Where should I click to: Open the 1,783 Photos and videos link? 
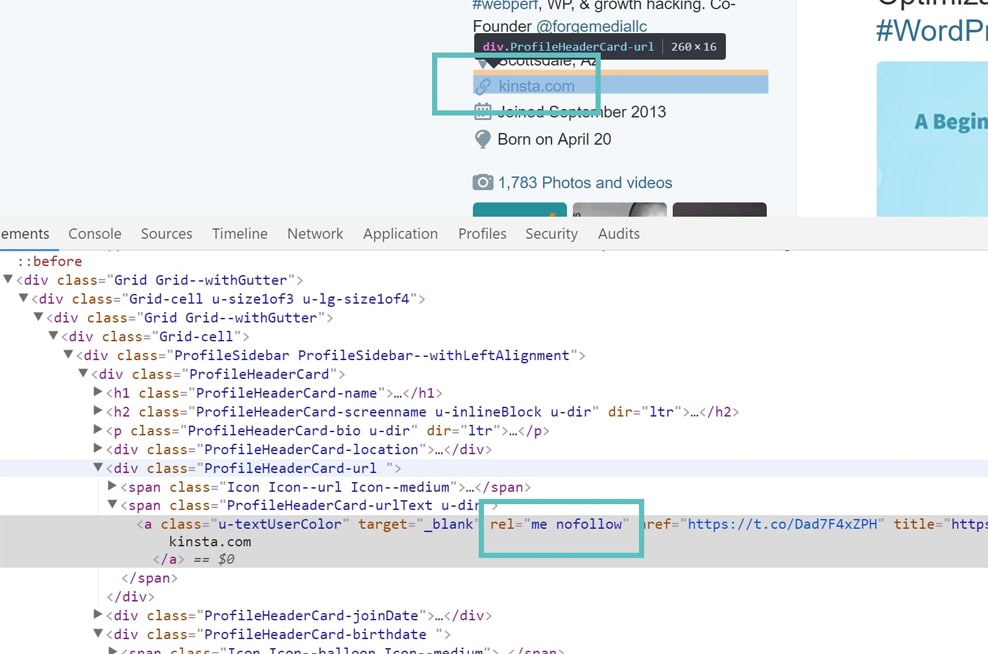(x=585, y=183)
